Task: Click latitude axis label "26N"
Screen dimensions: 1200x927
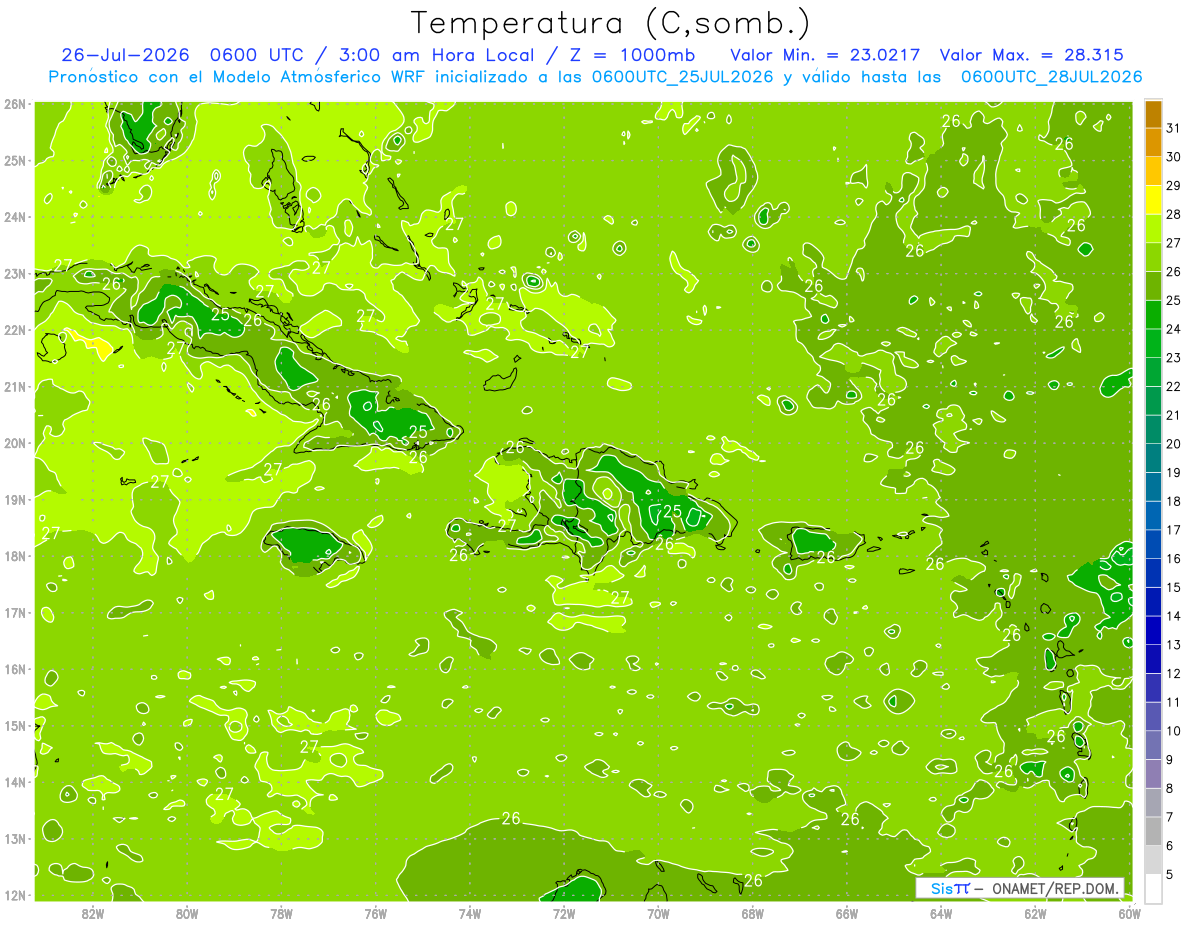Action: (15, 104)
